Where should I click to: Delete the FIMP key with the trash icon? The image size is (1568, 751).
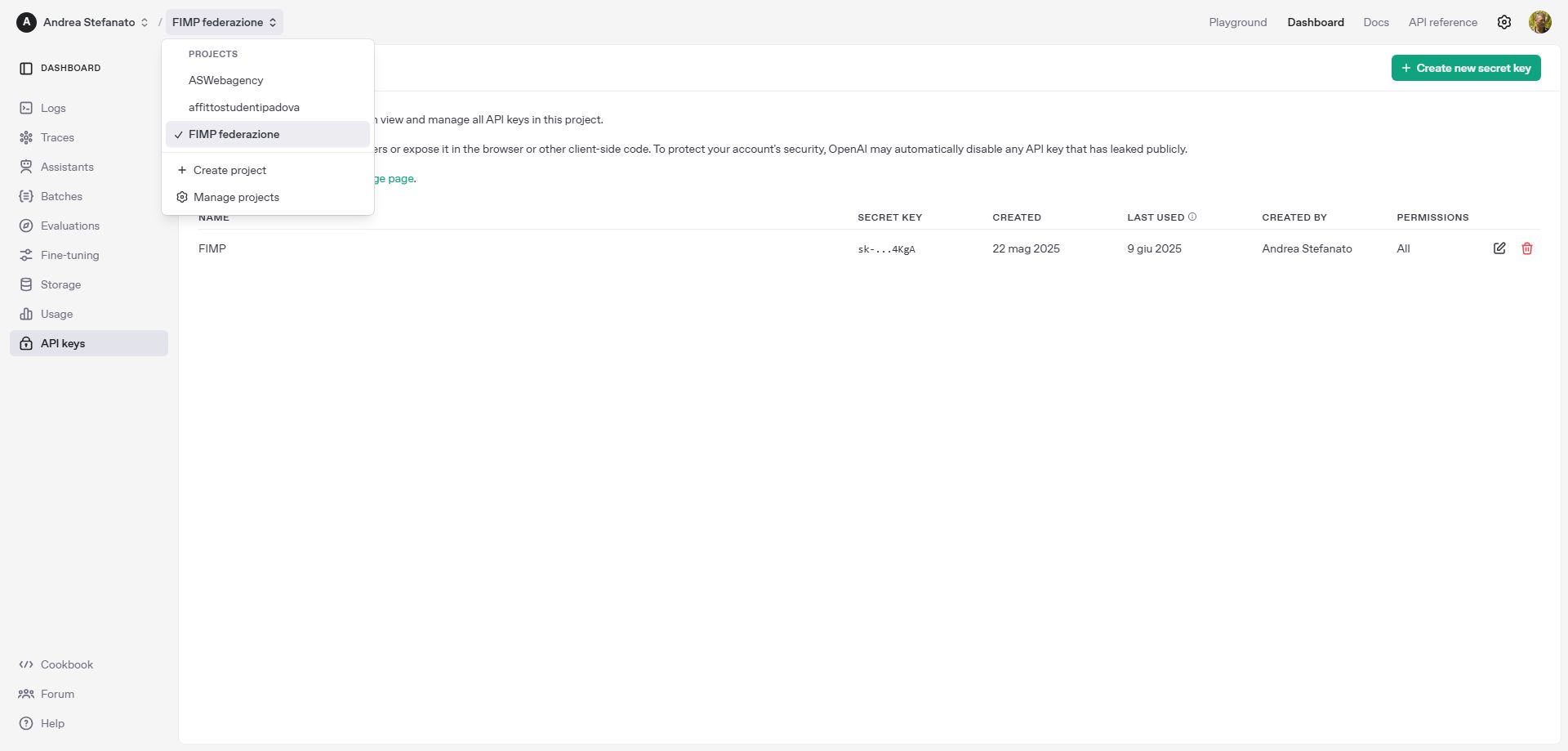pyautogui.click(x=1527, y=248)
